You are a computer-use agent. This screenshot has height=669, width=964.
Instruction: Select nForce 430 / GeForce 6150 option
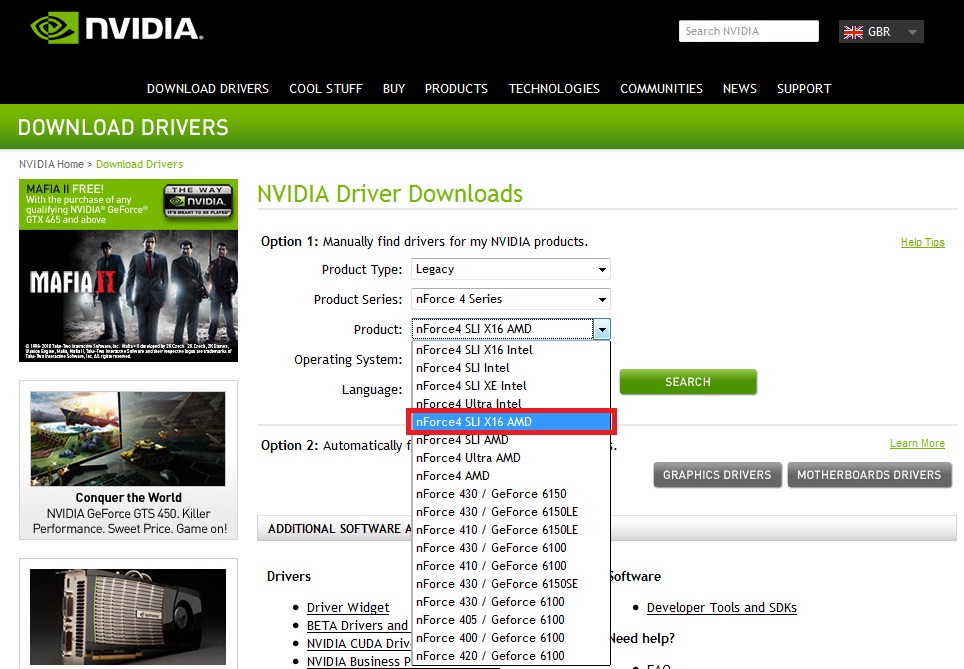tap(510, 494)
